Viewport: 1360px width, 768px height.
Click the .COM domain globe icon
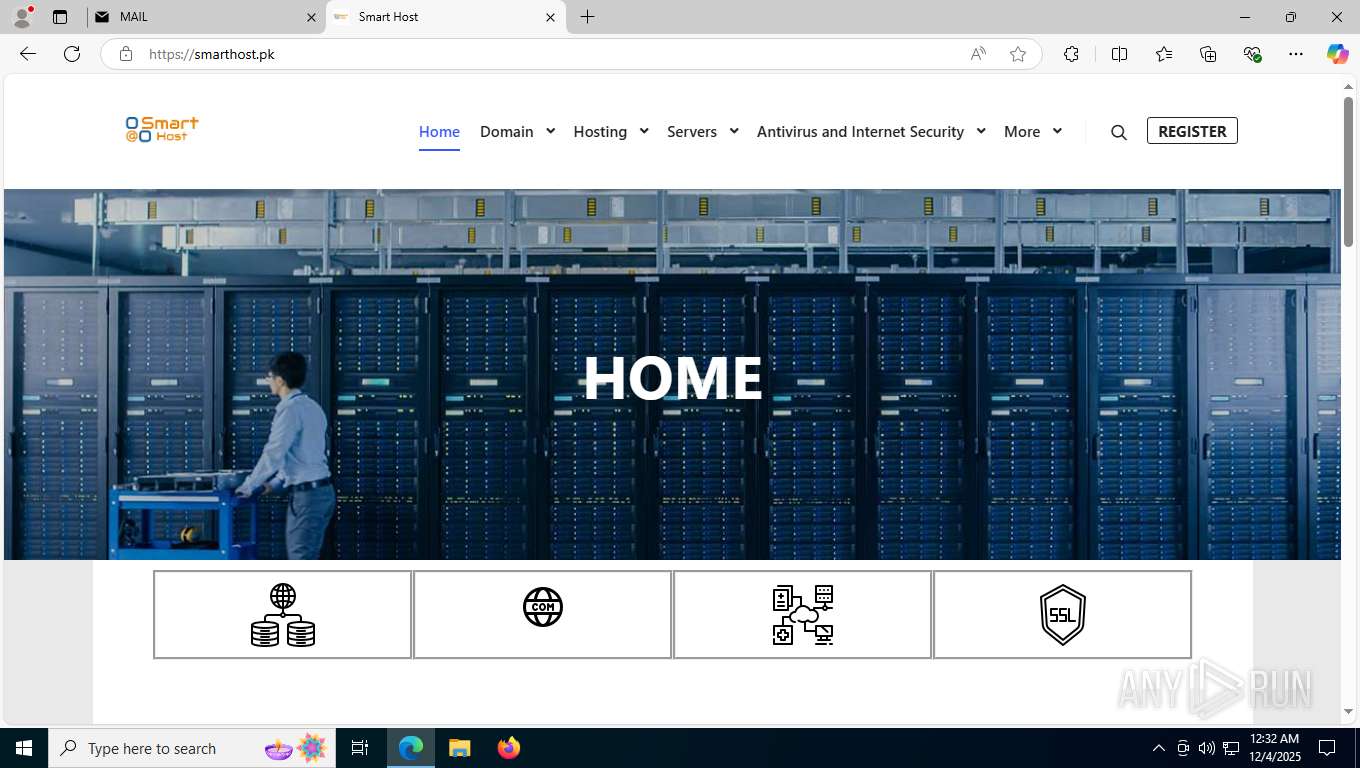(543, 607)
